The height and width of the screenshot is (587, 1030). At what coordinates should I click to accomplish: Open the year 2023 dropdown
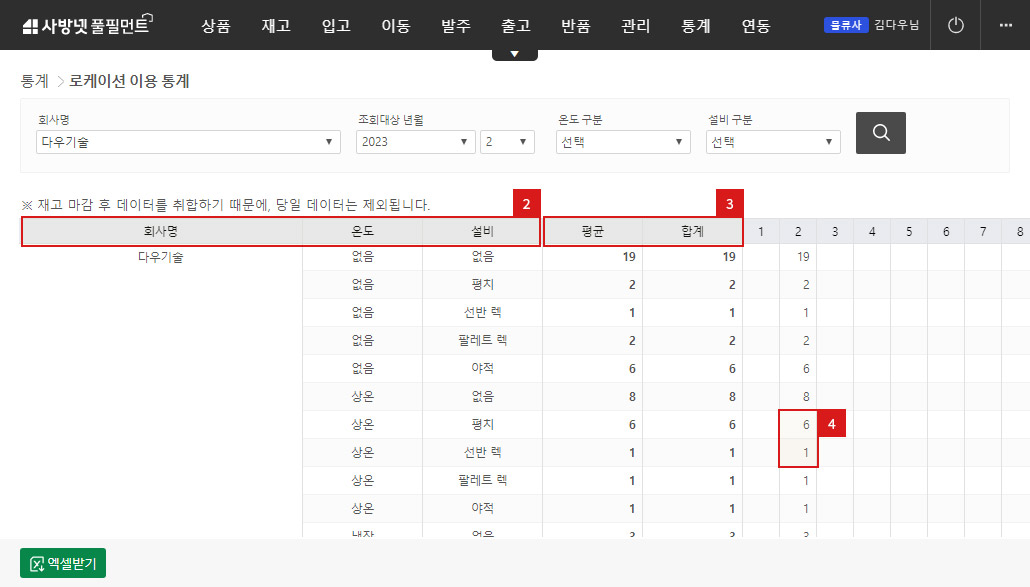click(x=414, y=141)
